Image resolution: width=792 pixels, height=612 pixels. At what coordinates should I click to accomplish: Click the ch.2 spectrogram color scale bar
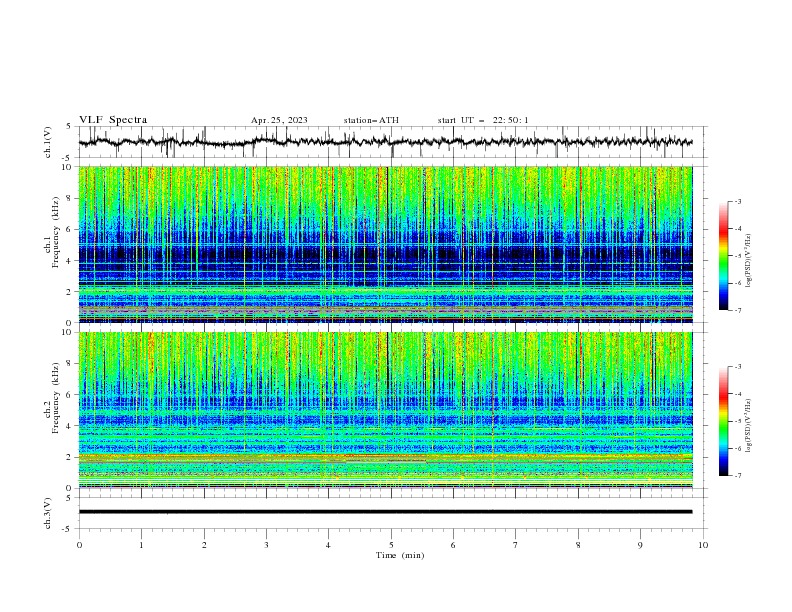pyautogui.click(x=723, y=421)
